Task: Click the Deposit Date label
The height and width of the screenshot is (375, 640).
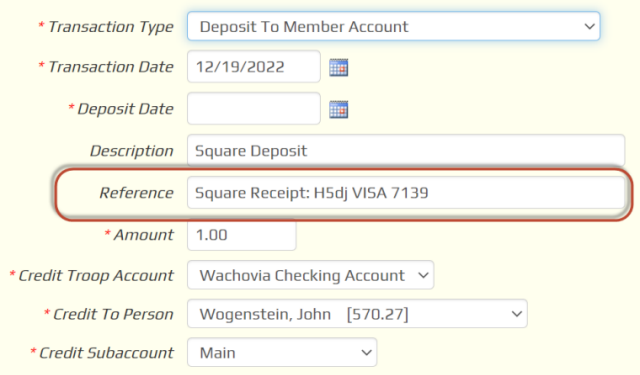Action: pyautogui.click(x=125, y=109)
